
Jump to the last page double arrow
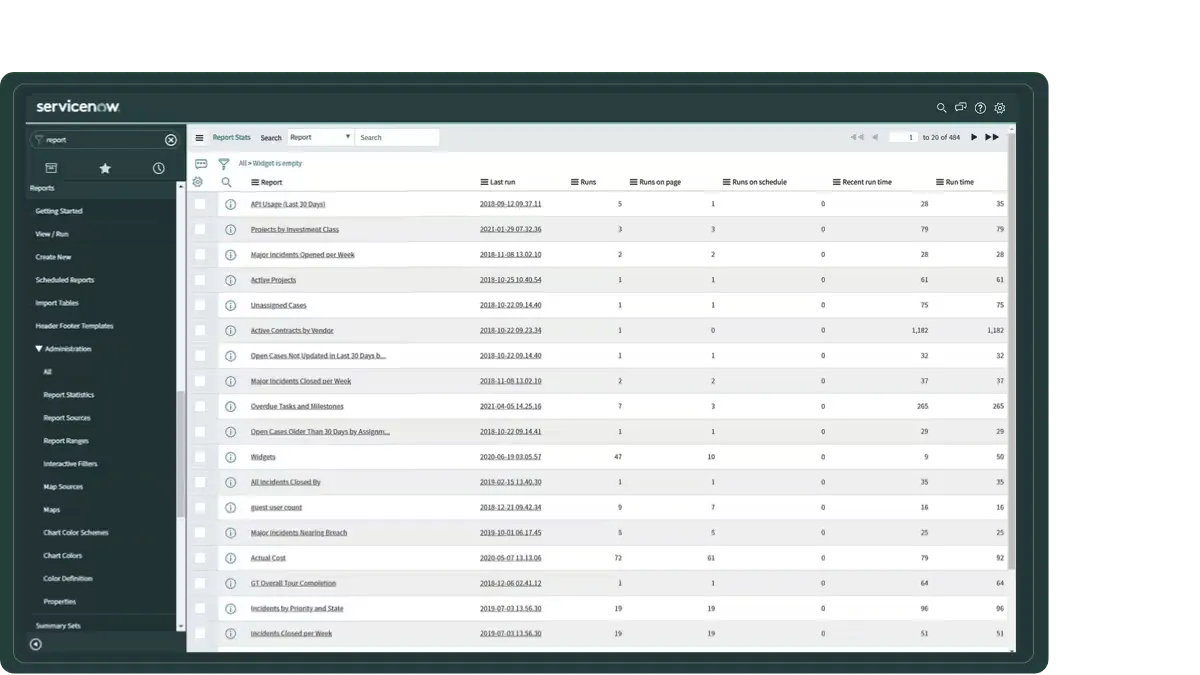coord(992,137)
